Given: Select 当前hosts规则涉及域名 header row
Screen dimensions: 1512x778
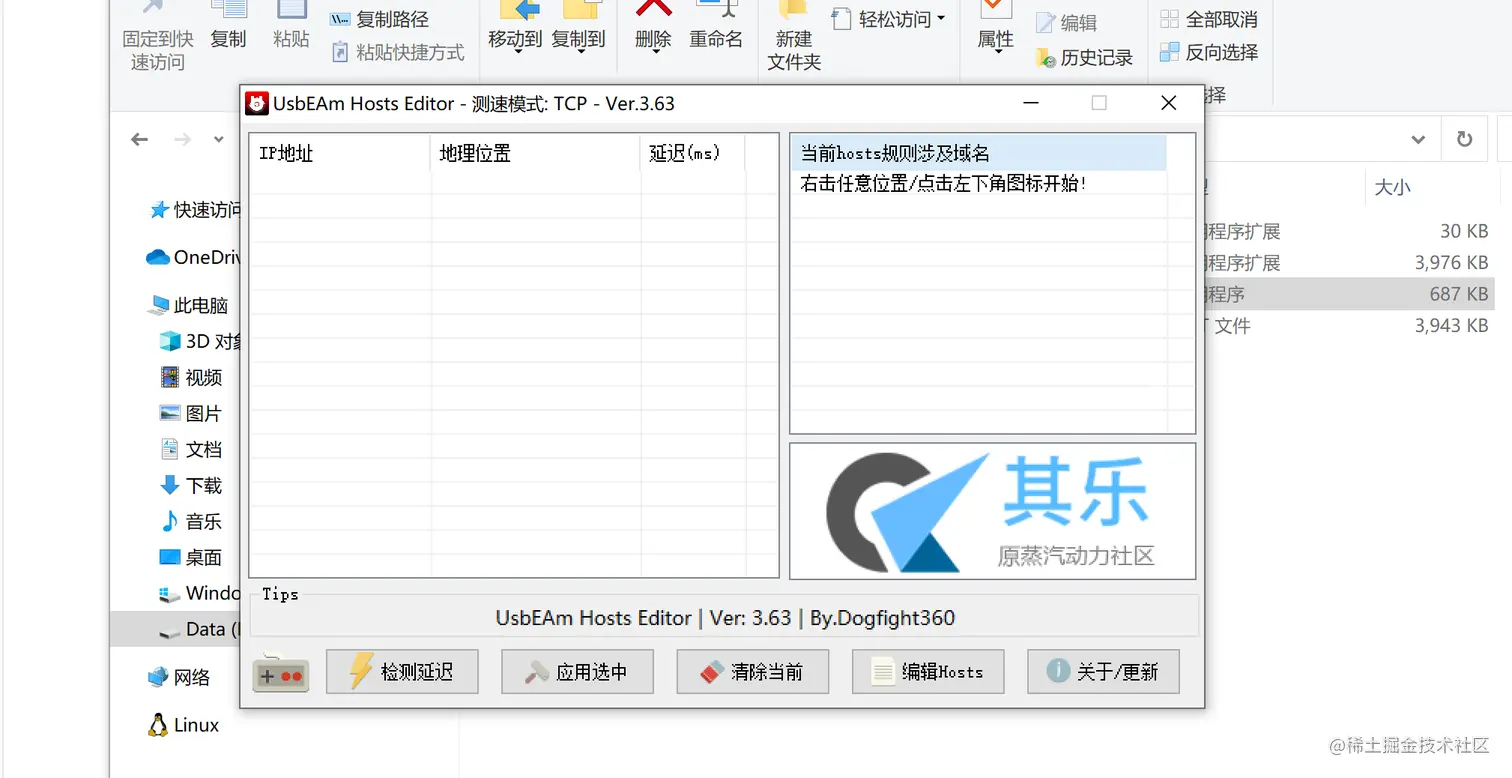Looking at the screenshot, I should (x=978, y=153).
